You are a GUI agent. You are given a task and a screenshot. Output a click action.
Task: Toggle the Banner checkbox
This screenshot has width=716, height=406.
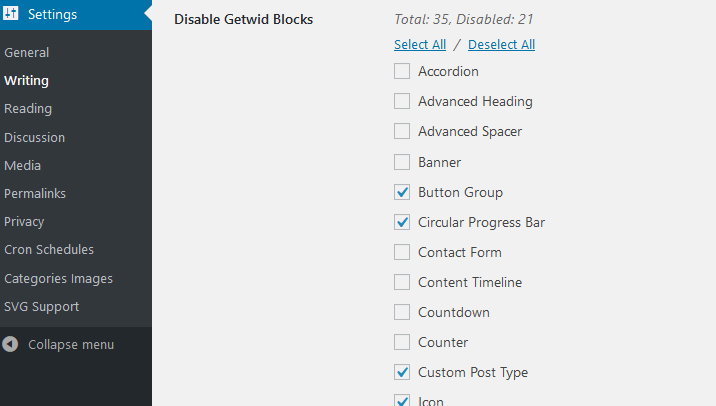tap(402, 162)
